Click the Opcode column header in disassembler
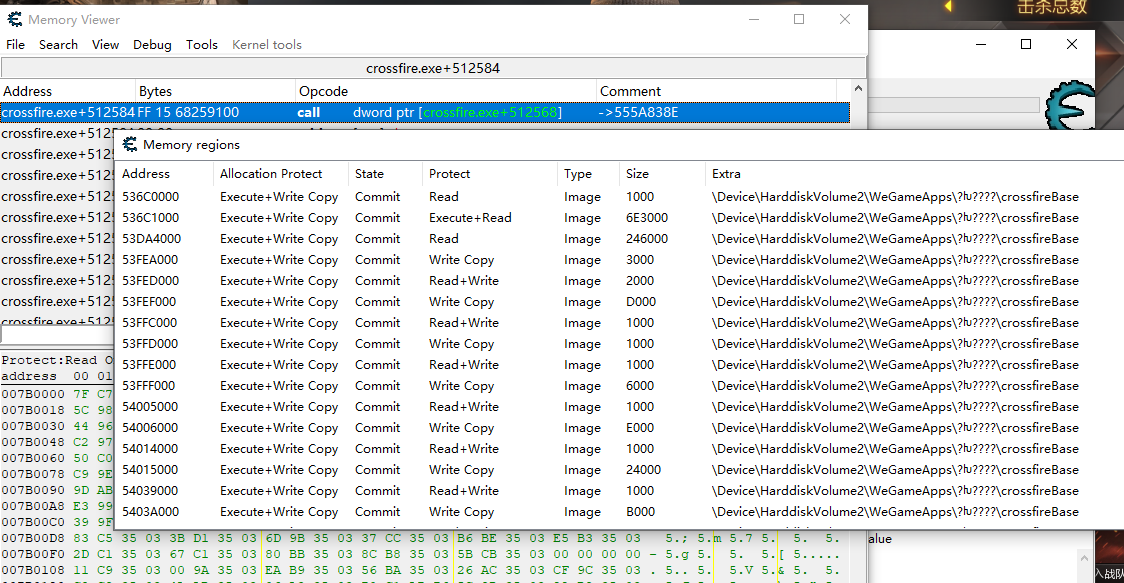 click(446, 91)
